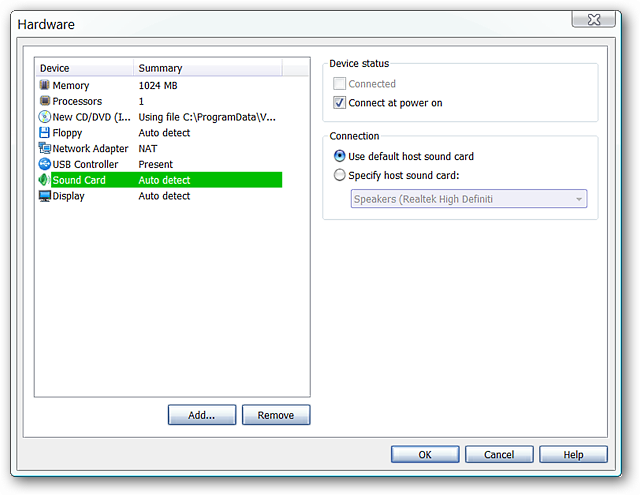Click the NAT summary value
The height and width of the screenshot is (495, 640).
[x=148, y=149]
